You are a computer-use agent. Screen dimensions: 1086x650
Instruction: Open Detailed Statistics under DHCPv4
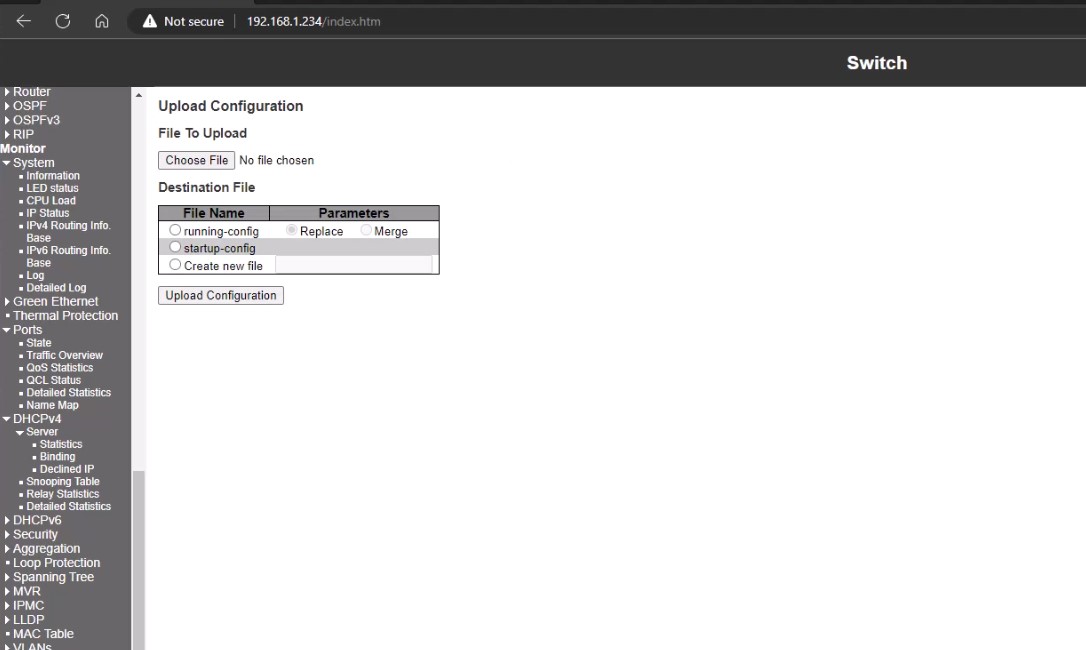click(69, 507)
